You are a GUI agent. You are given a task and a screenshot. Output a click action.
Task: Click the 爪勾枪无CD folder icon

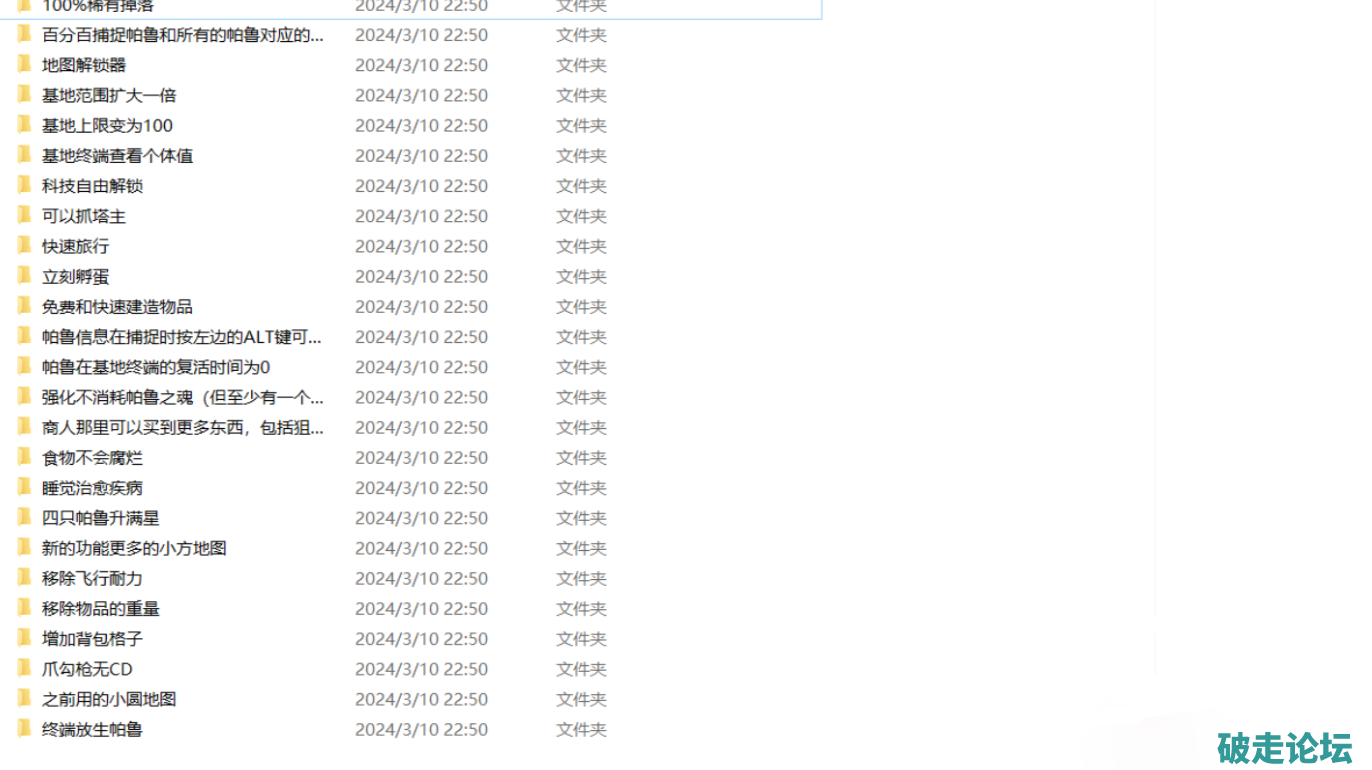click(x=24, y=668)
